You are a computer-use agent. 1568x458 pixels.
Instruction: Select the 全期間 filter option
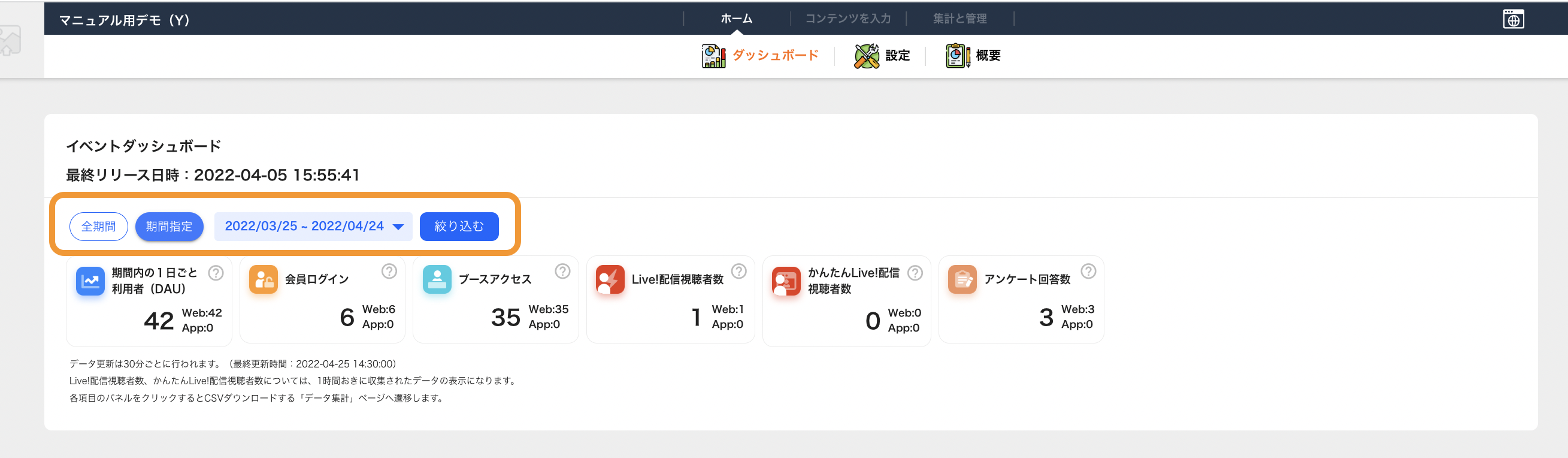(99, 227)
